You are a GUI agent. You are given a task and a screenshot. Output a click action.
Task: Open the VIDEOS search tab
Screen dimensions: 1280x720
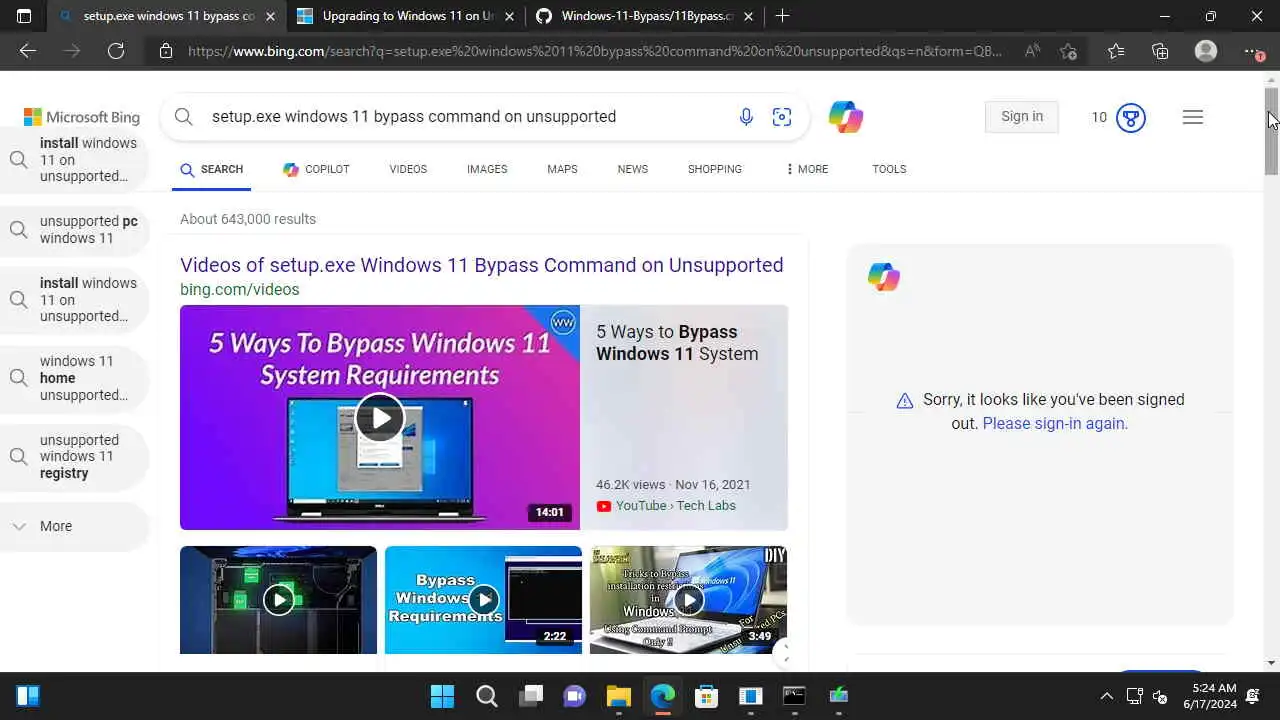pos(408,169)
